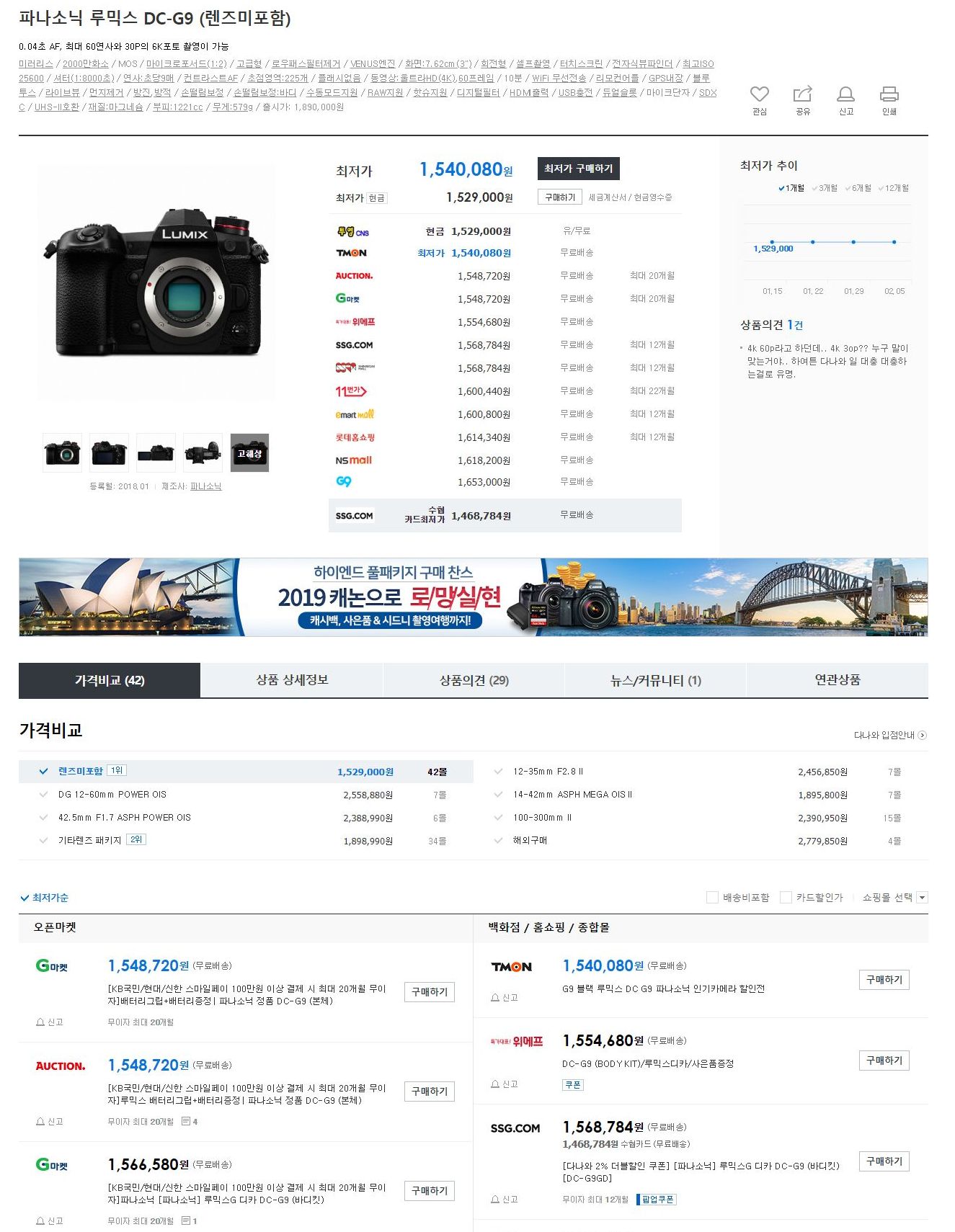The image size is (955, 1232).
Task: Select the 14-42mm ASPH MEGA OIS II option
Action: tap(572, 795)
